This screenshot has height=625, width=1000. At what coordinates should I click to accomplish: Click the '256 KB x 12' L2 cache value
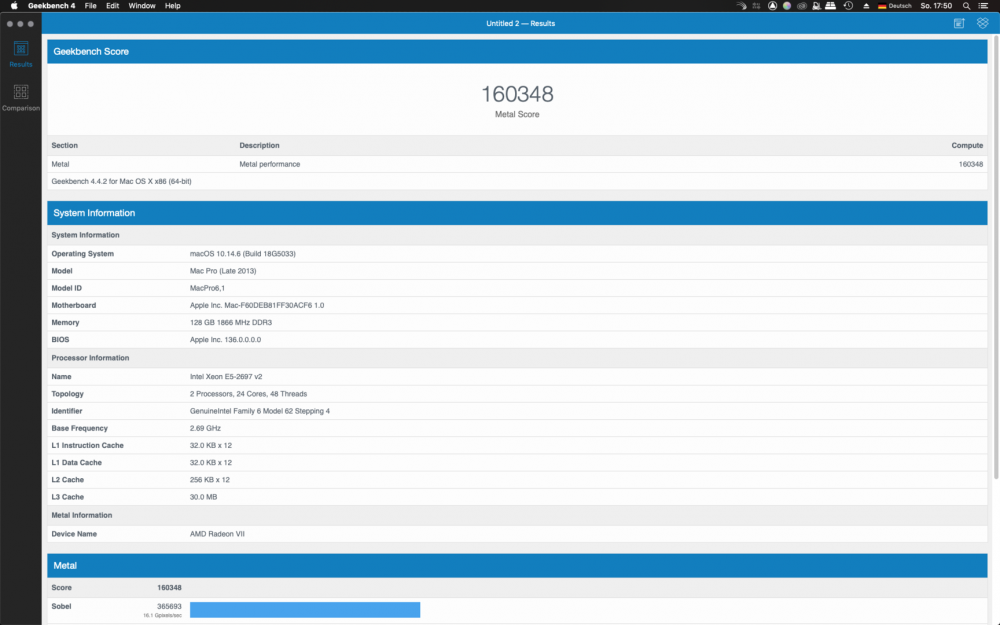click(x=209, y=480)
